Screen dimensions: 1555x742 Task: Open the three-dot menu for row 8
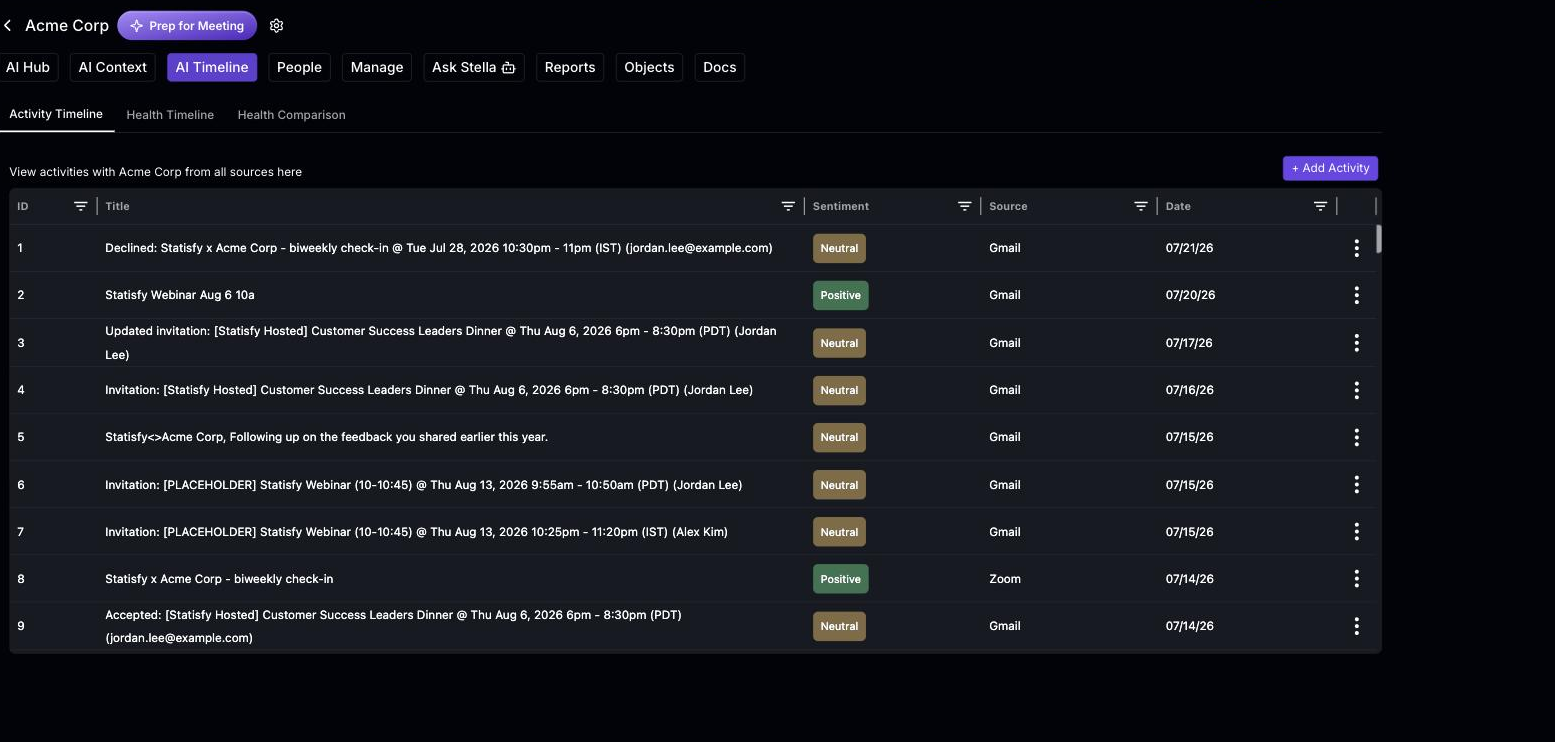point(1356,579)
